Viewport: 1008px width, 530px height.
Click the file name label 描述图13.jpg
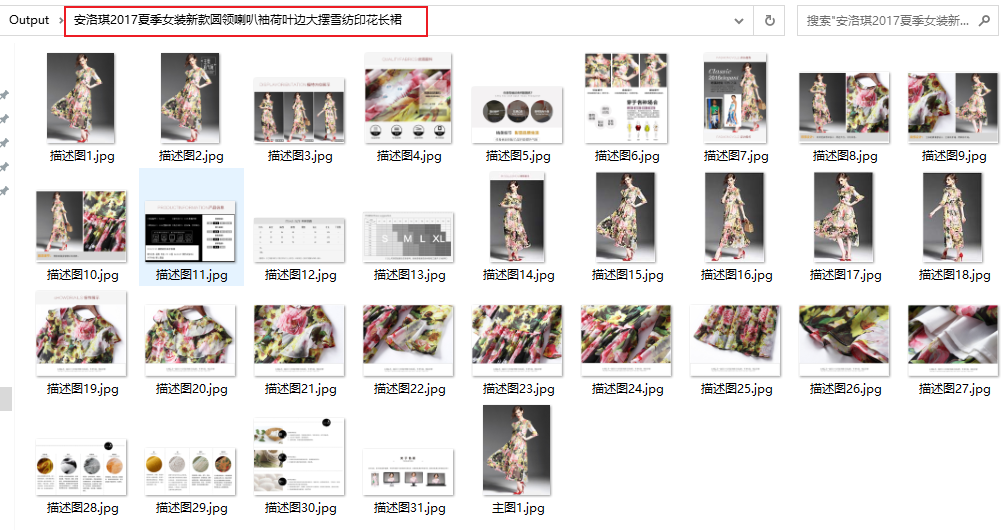pos(410,275)
